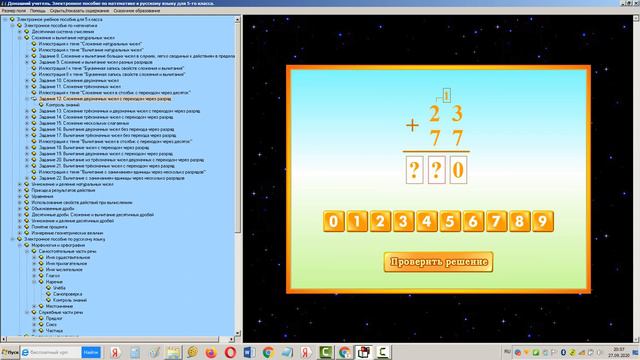Expand the 'Задание 13' tree node

tap(27, 111)
